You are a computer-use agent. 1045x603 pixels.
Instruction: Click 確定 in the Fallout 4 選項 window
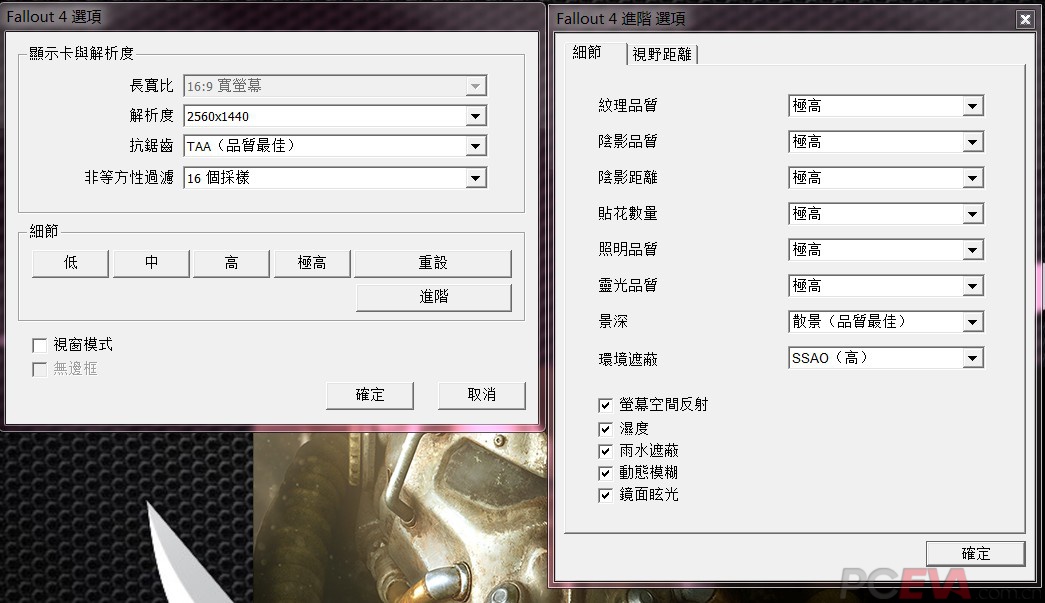coord(370,395)
